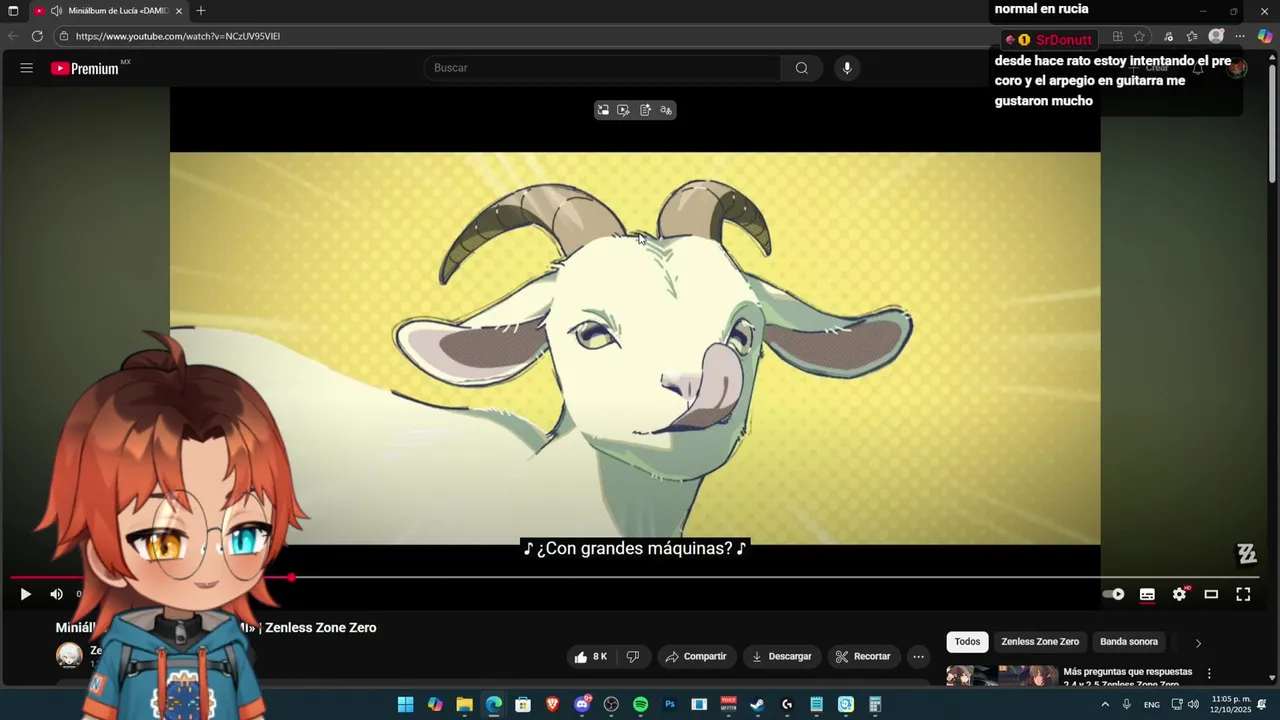Toggle subtitles with the captions button
This screenshot has height=720, width=1280.
pos(1147,594)
